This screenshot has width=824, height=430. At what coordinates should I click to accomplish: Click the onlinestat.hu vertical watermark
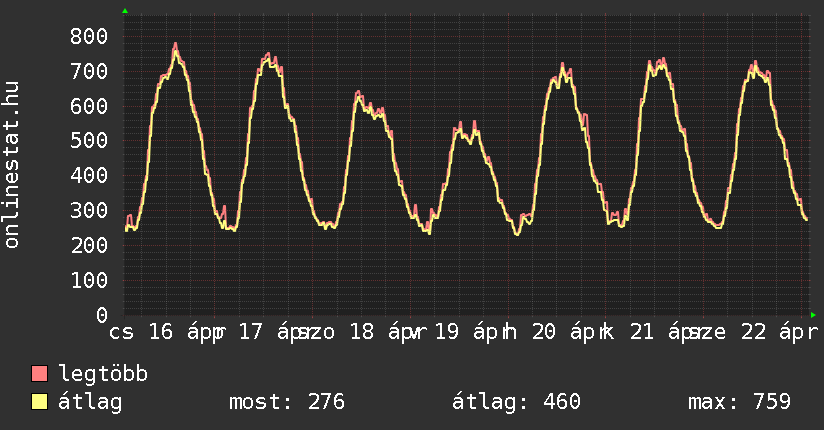13,166
